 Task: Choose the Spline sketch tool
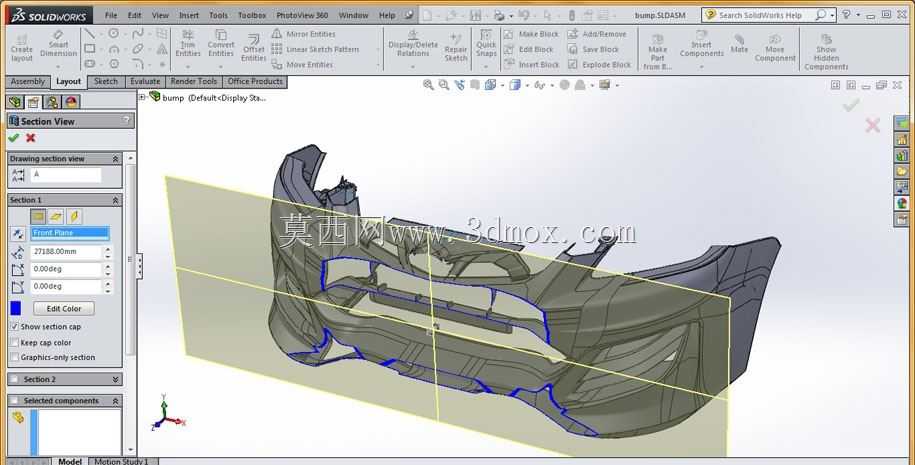pyautogui.click(x=138, y=33)
